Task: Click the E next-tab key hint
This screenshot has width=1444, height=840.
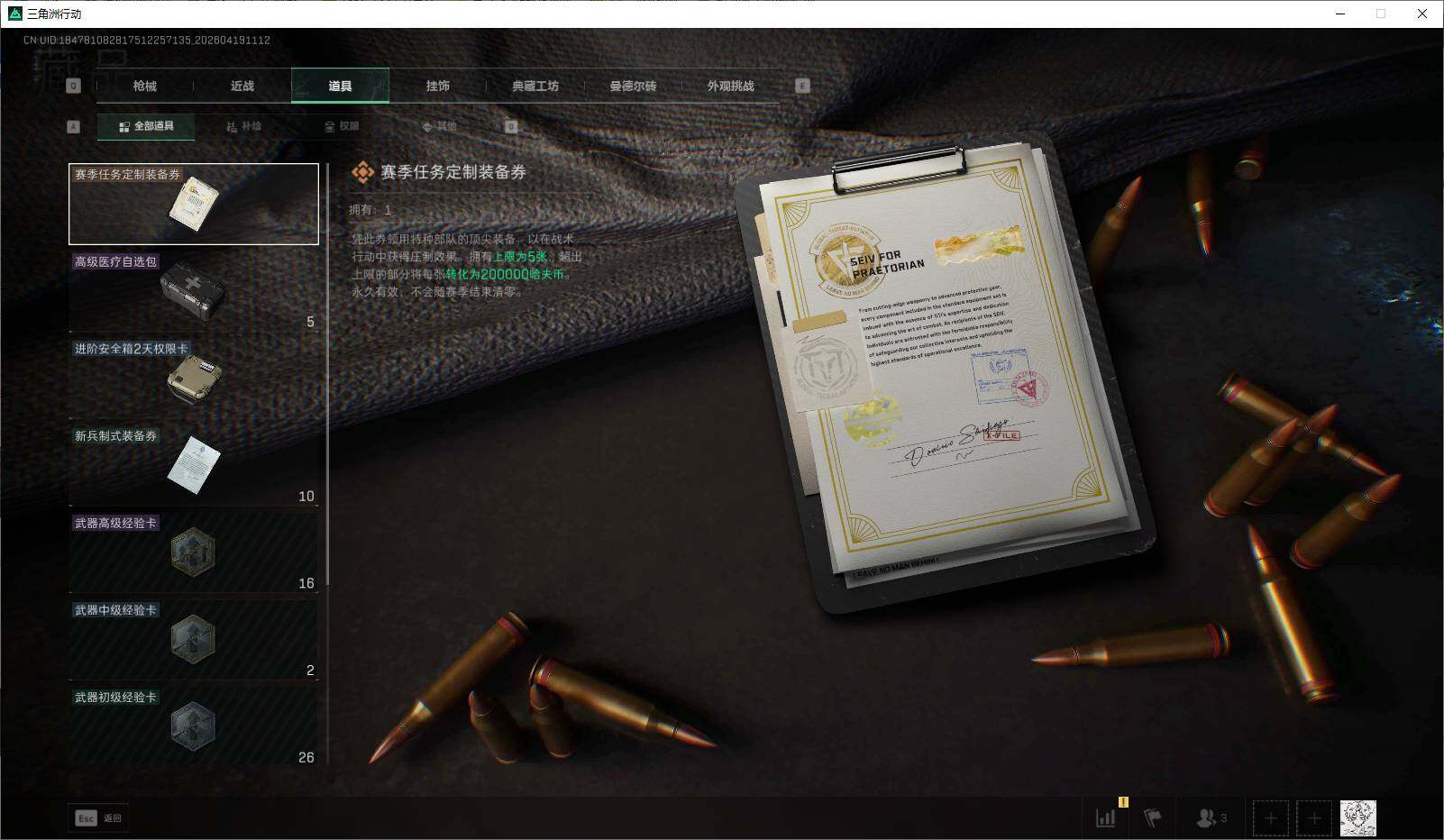Action: [802, 86]
